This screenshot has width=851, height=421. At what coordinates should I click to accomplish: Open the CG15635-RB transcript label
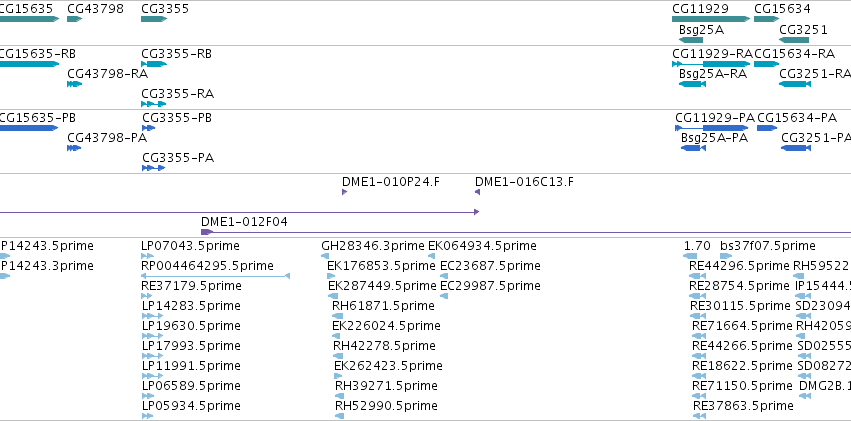36,54
